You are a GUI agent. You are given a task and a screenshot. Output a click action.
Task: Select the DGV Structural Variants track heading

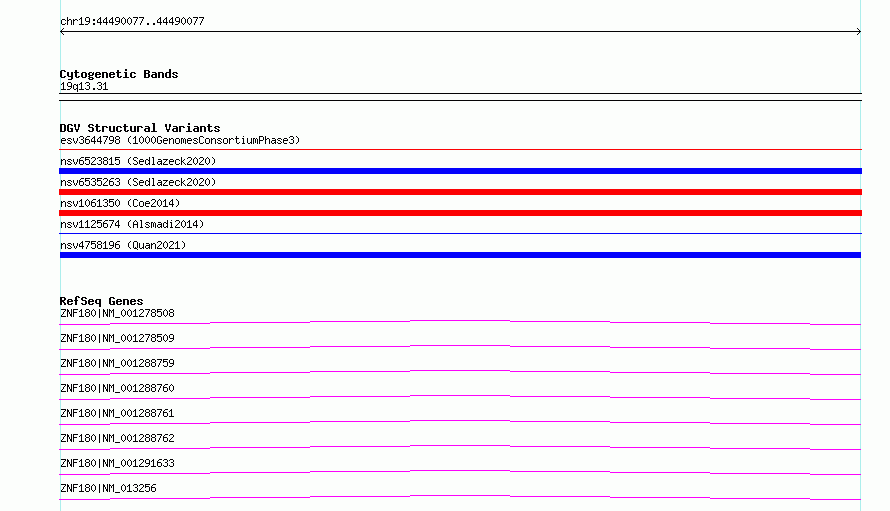(140, 128)
